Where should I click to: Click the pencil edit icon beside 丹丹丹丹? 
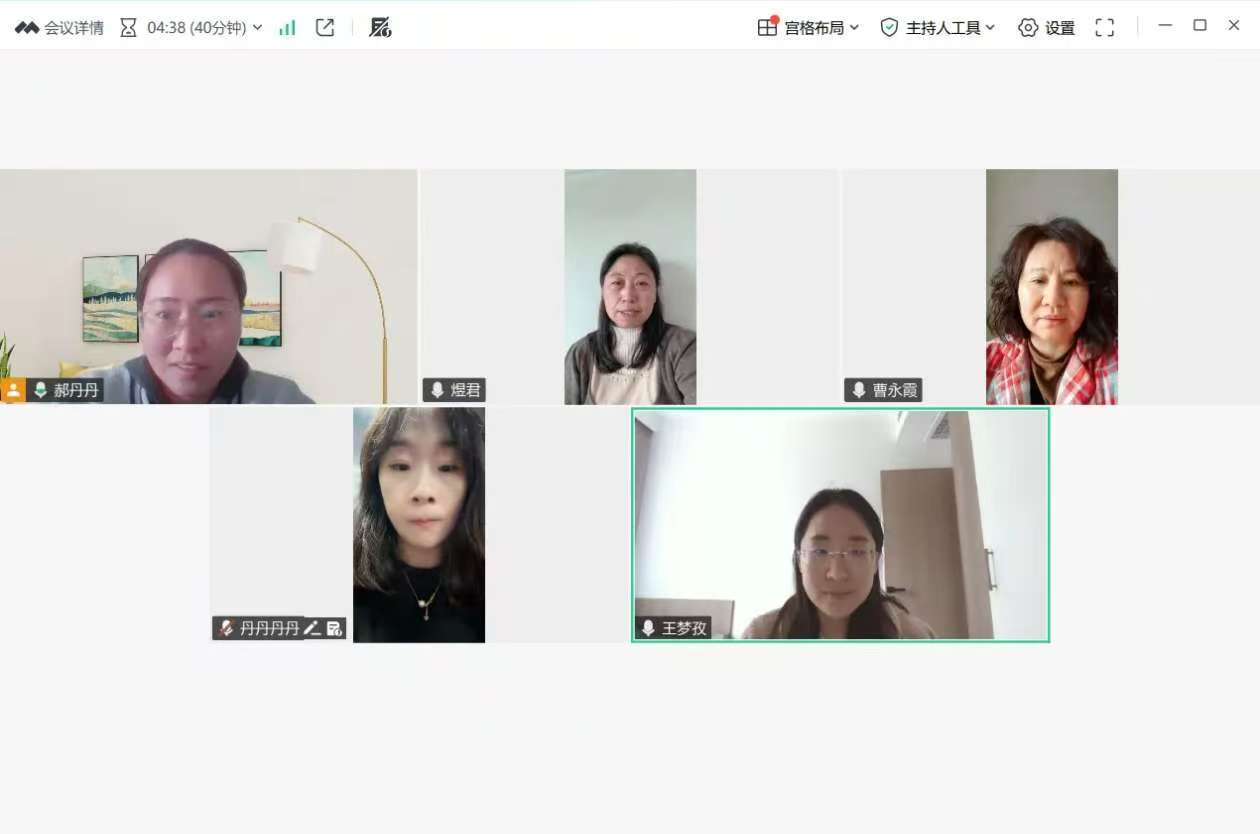(x=312, y=628)
